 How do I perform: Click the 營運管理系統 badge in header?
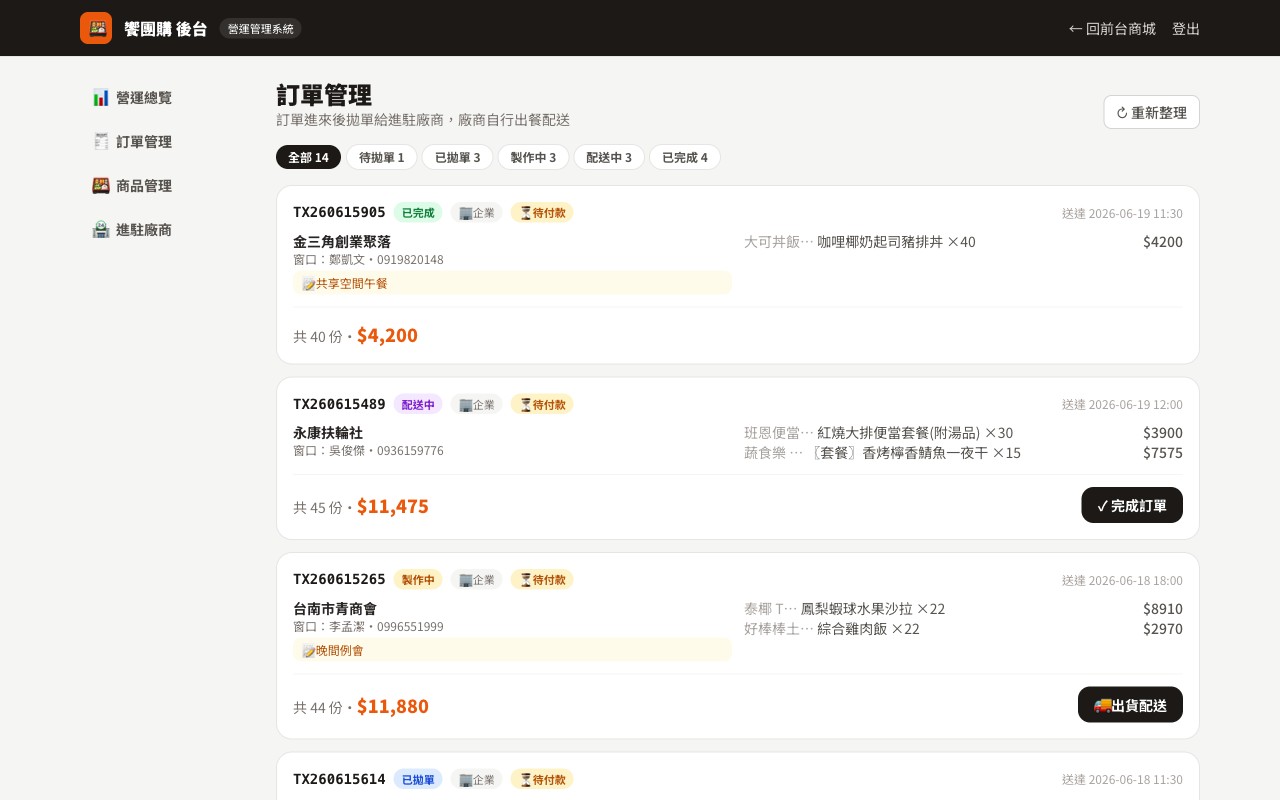click(x=260, y=28)
